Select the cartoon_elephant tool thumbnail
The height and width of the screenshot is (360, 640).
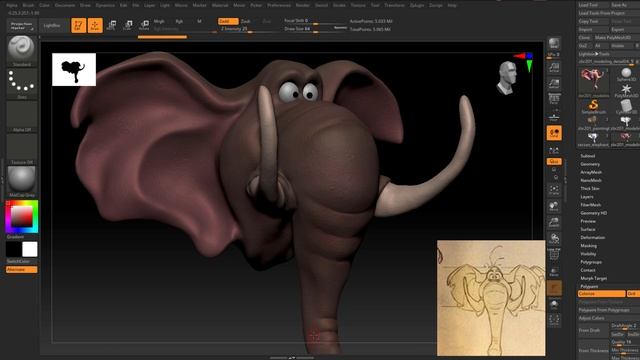[593, 139]
